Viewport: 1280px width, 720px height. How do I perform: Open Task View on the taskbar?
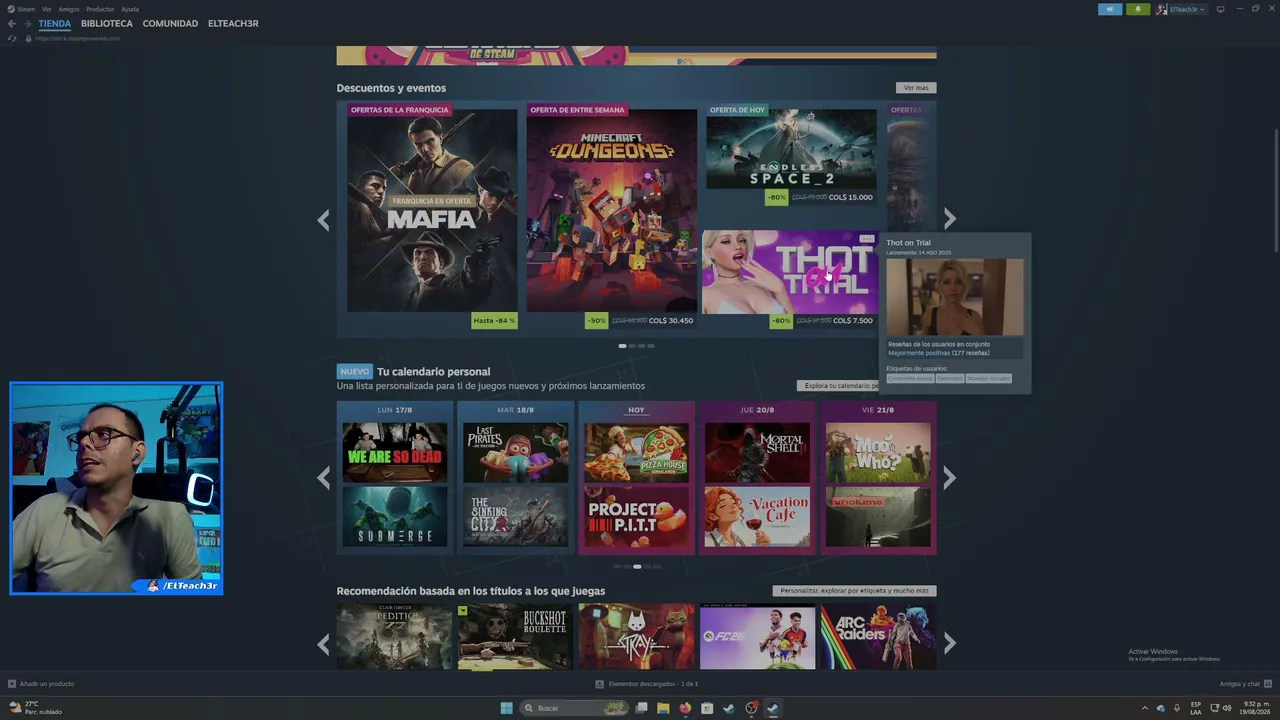tap(641, 708)
